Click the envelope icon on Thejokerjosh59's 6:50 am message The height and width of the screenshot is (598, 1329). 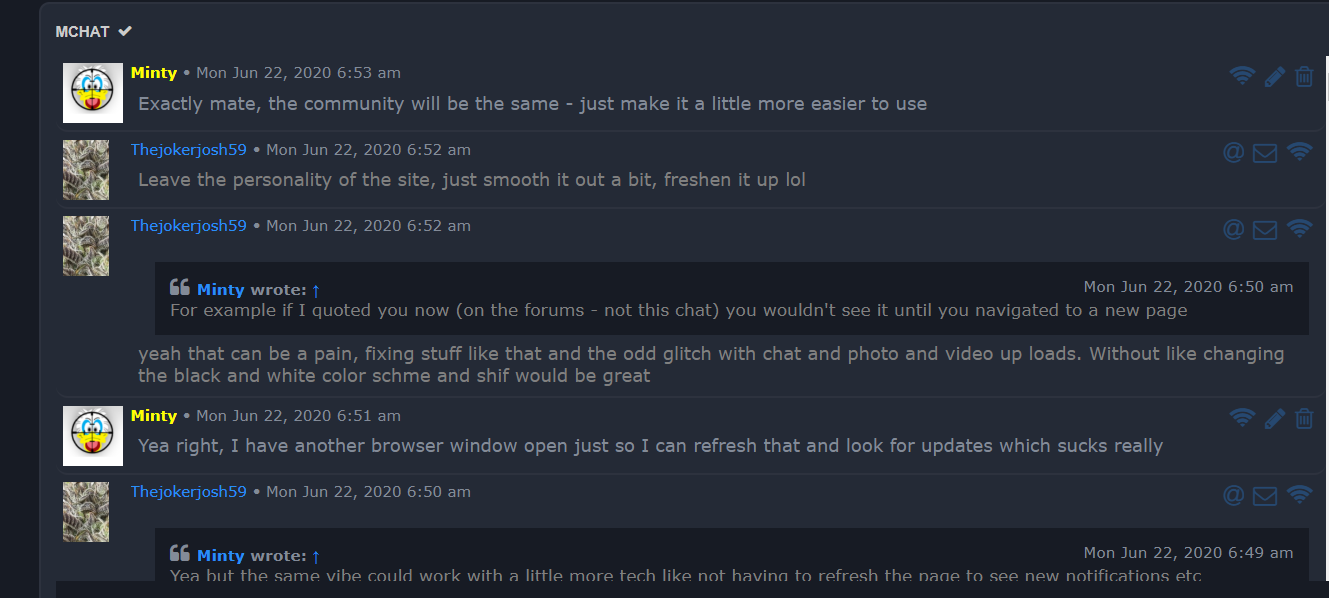point(1265,495)
